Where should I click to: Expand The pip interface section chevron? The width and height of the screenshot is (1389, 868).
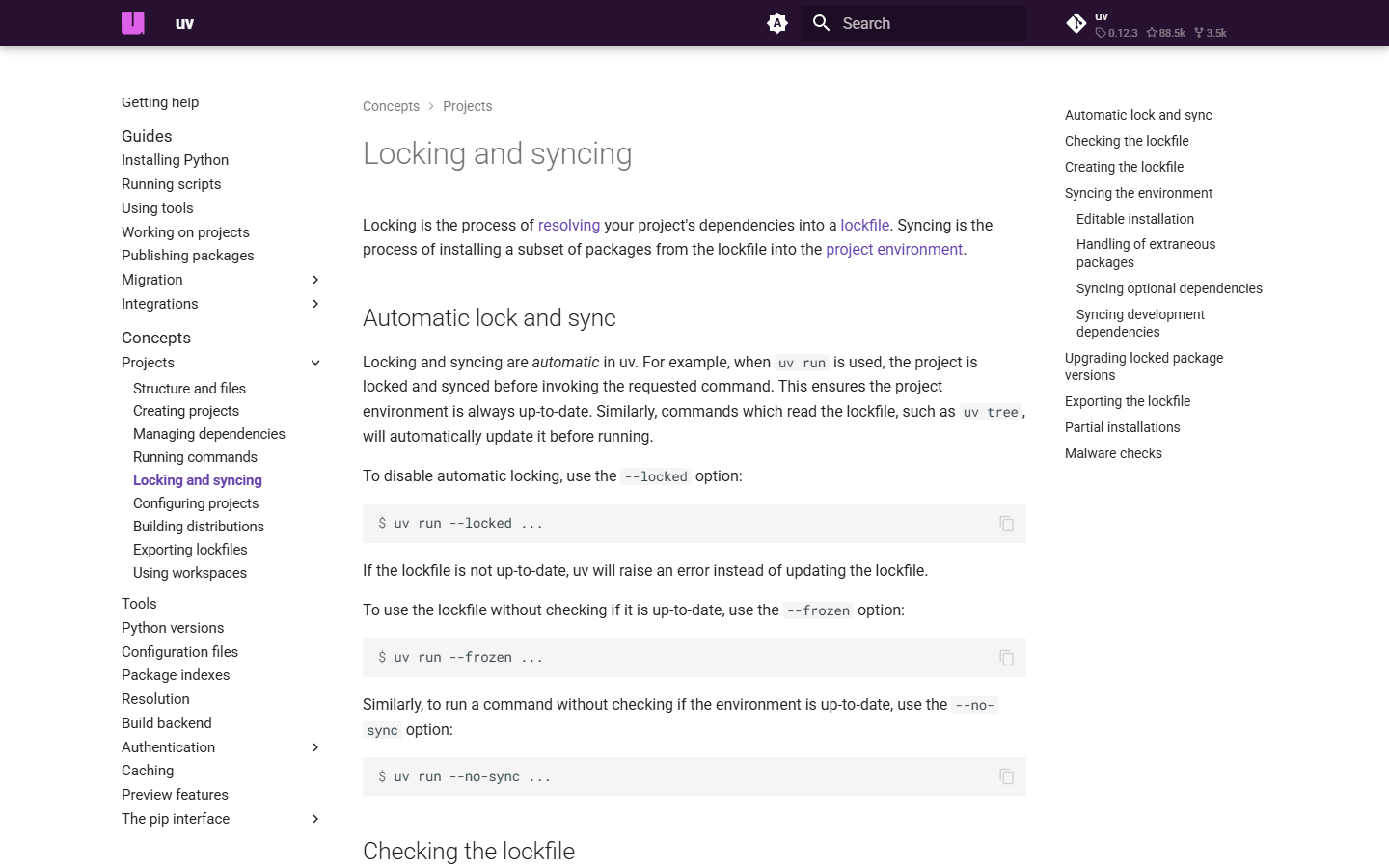[315, 819]
